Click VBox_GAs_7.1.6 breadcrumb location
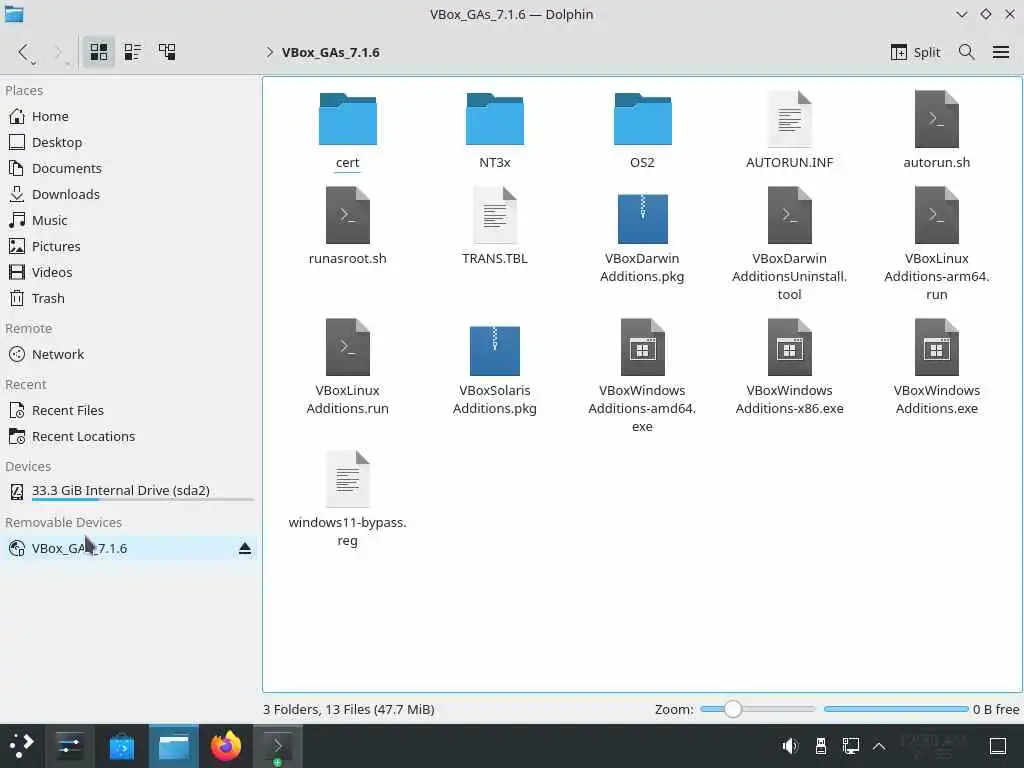This screenshot has width=1024, height=768. 330,52
